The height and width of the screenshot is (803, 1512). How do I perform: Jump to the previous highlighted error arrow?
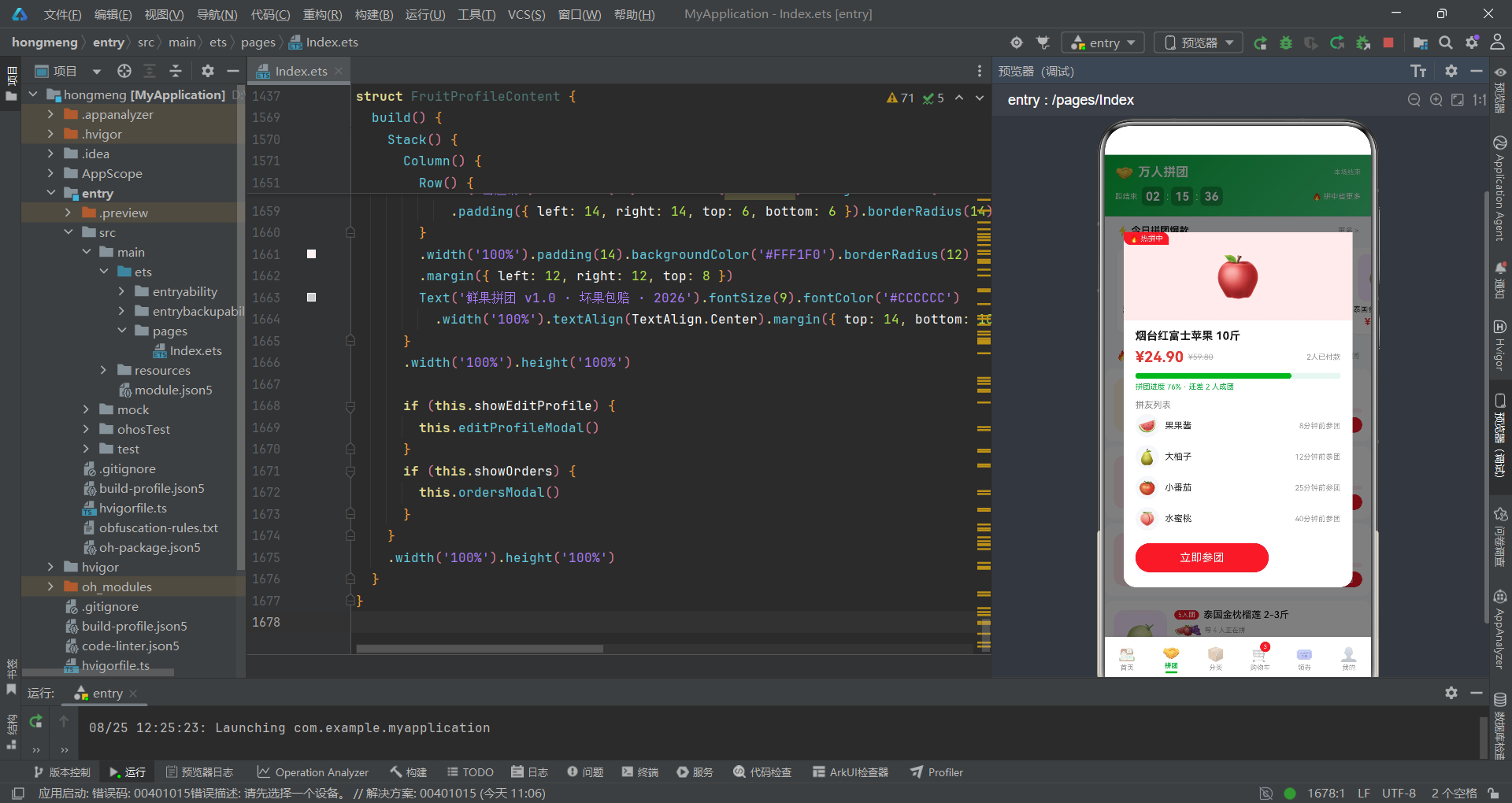point(959,98)
